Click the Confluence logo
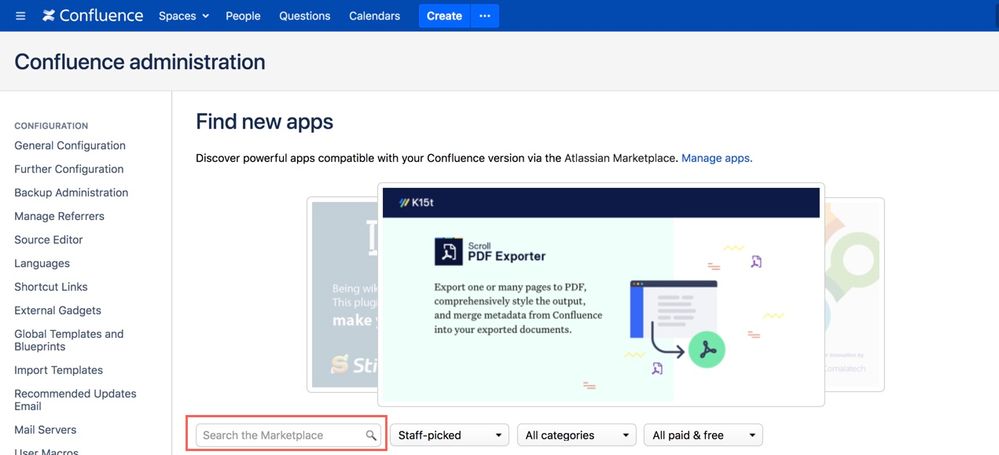The image size is (999, 455). (93, 16)
